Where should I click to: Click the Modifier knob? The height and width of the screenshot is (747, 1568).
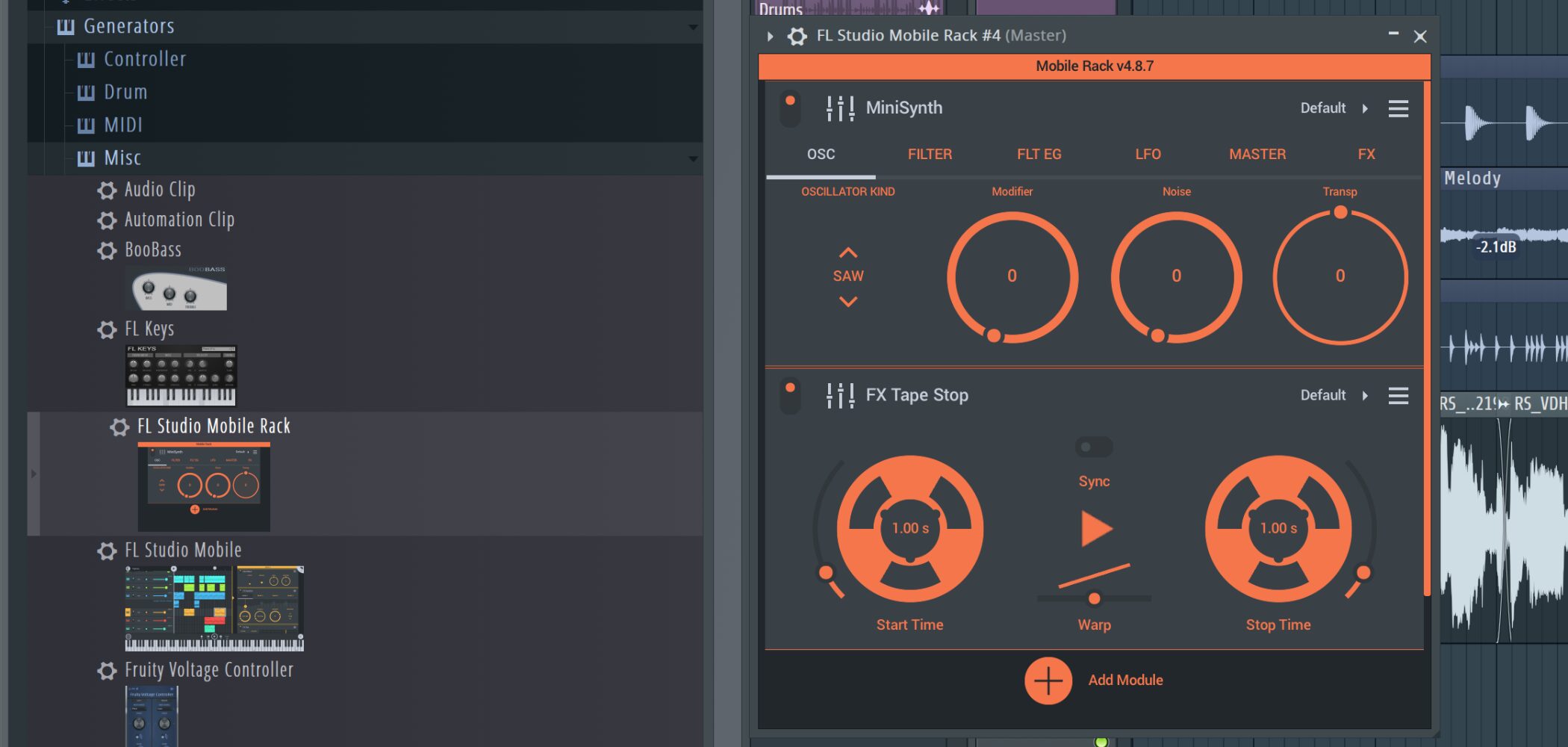tap(1012, 277)
